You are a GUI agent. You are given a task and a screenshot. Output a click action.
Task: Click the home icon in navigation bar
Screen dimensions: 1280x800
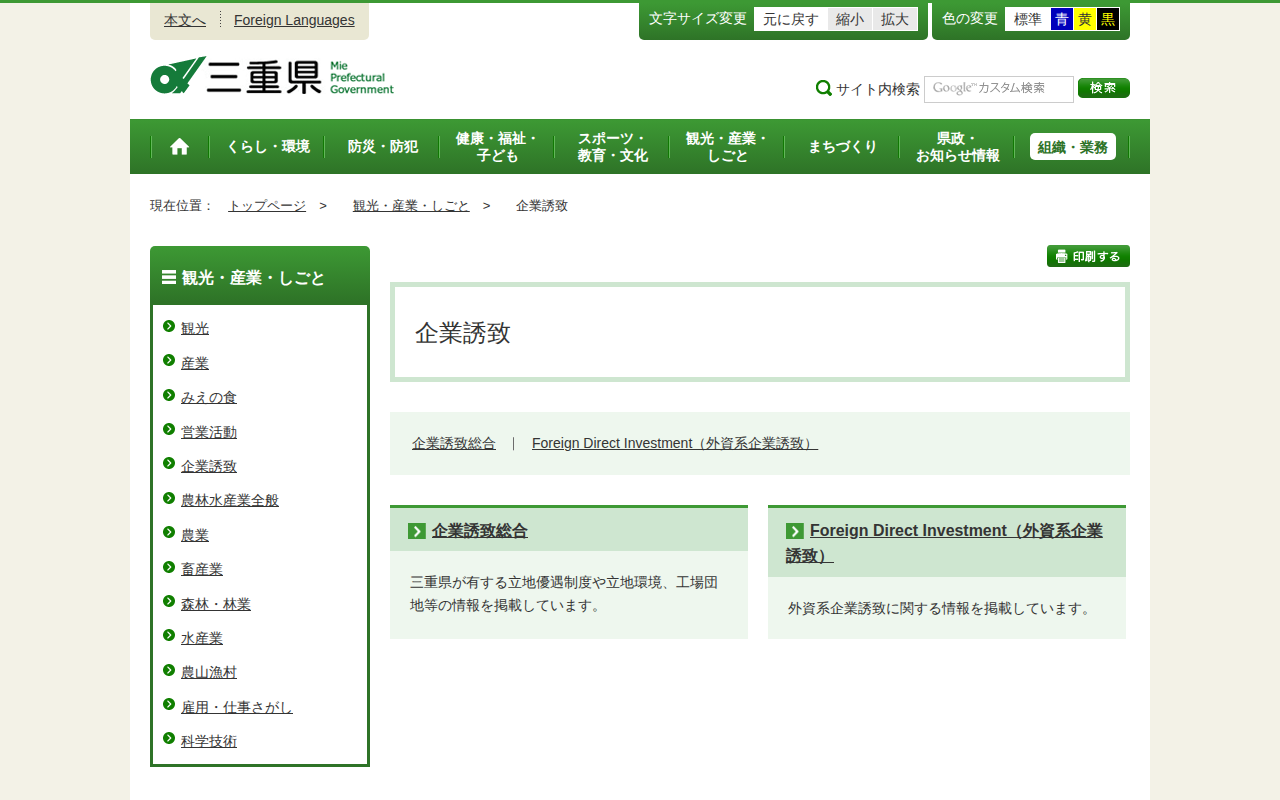pos(179,147)
